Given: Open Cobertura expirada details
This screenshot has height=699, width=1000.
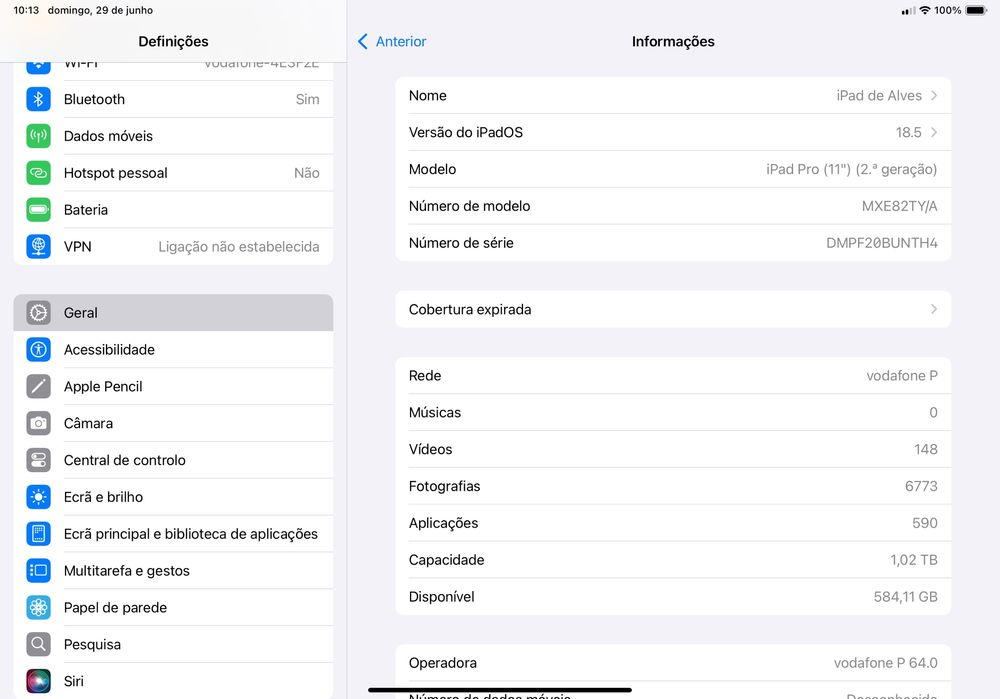Looking at the screenshot, I should 673,309.
